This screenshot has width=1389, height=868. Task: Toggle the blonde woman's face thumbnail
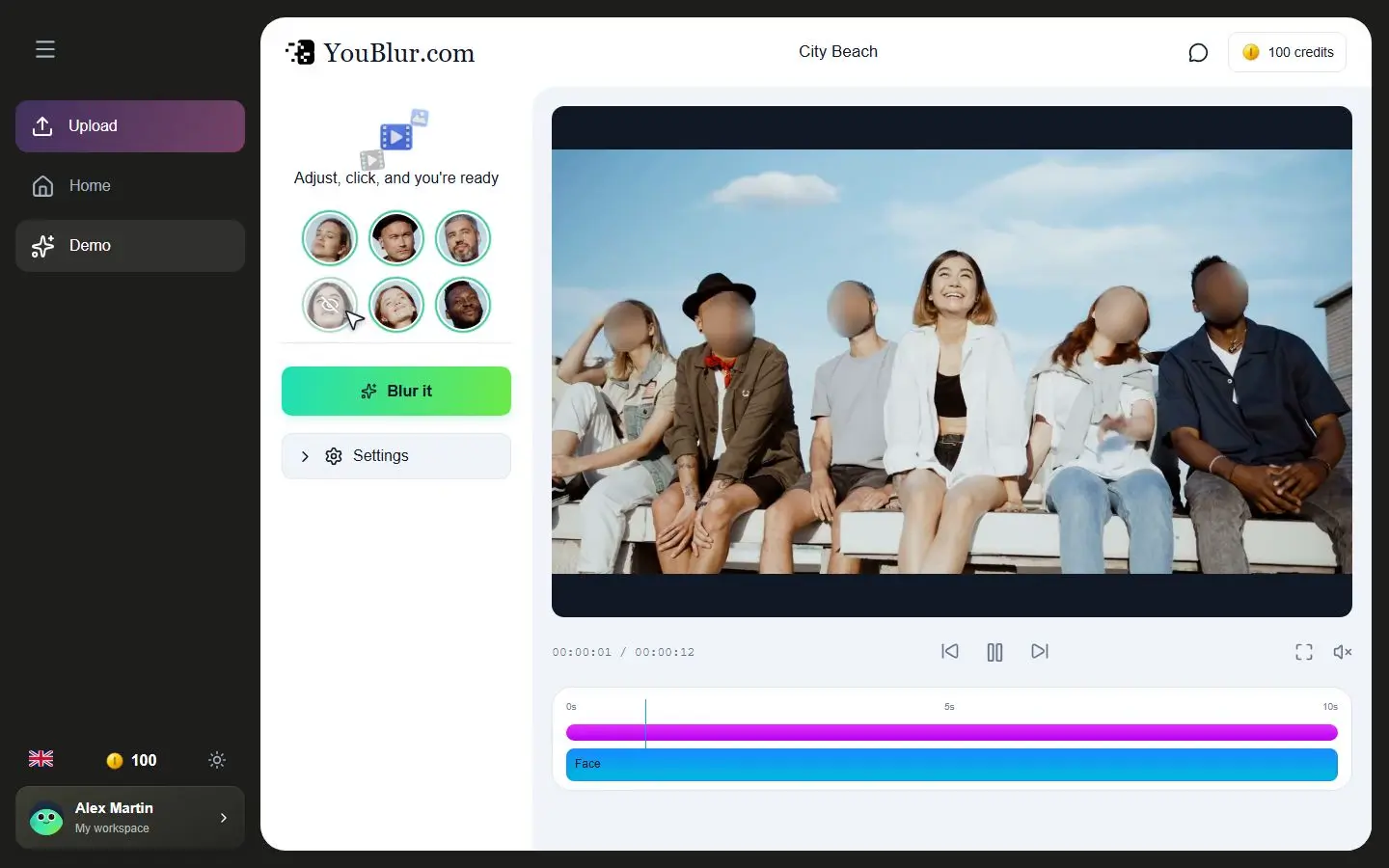[330, 238]
